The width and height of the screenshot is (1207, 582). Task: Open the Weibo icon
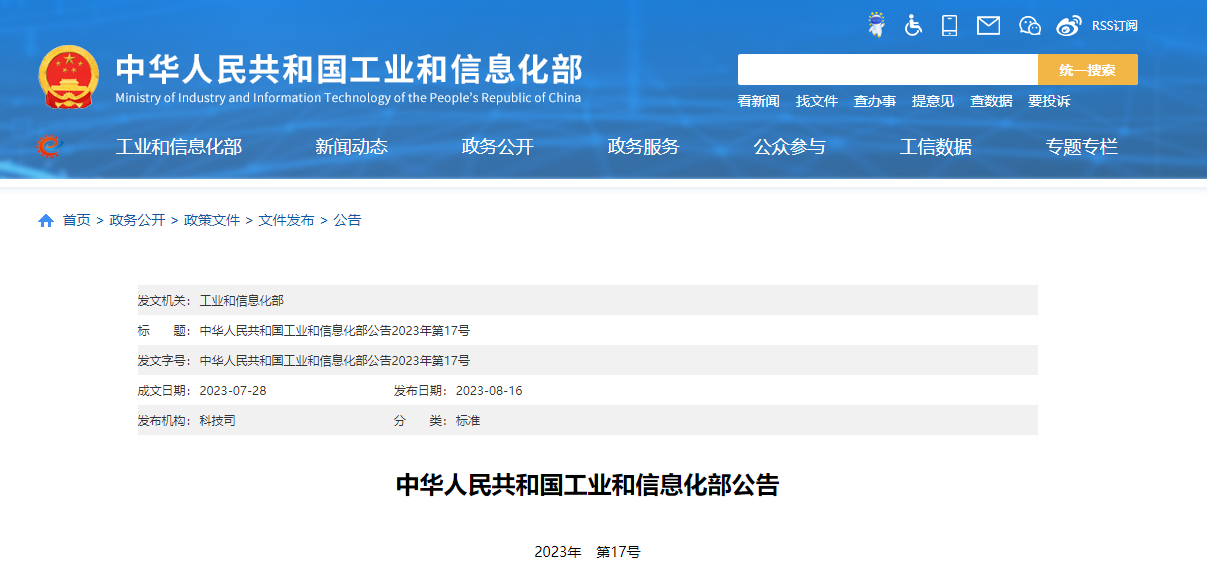coord(1069,25)
